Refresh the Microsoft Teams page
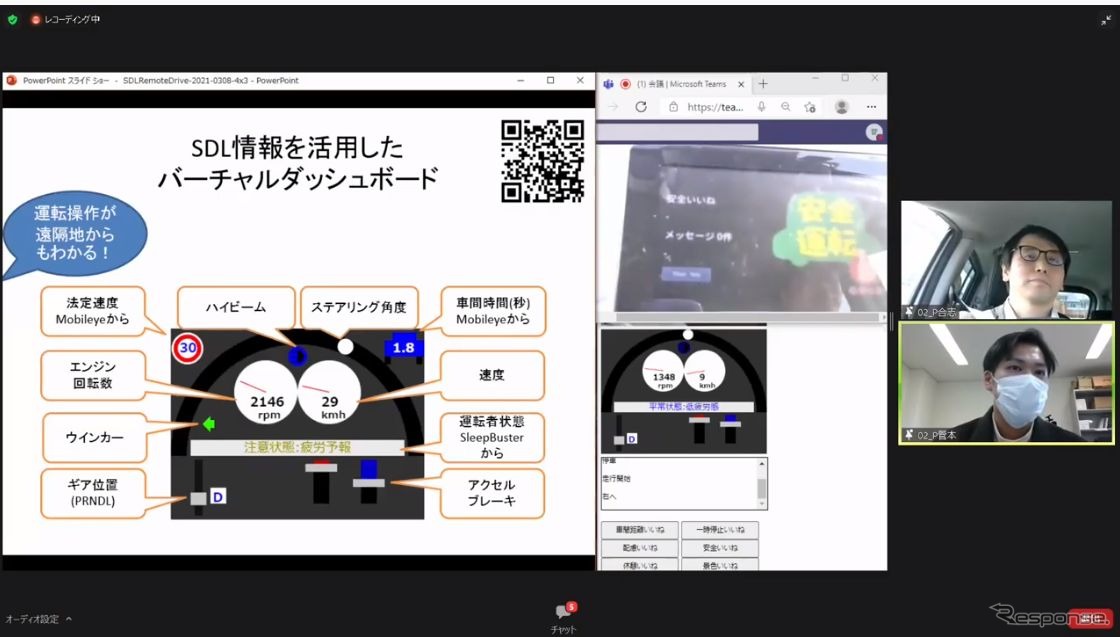The image size is (1120, 637). (641, 105)
